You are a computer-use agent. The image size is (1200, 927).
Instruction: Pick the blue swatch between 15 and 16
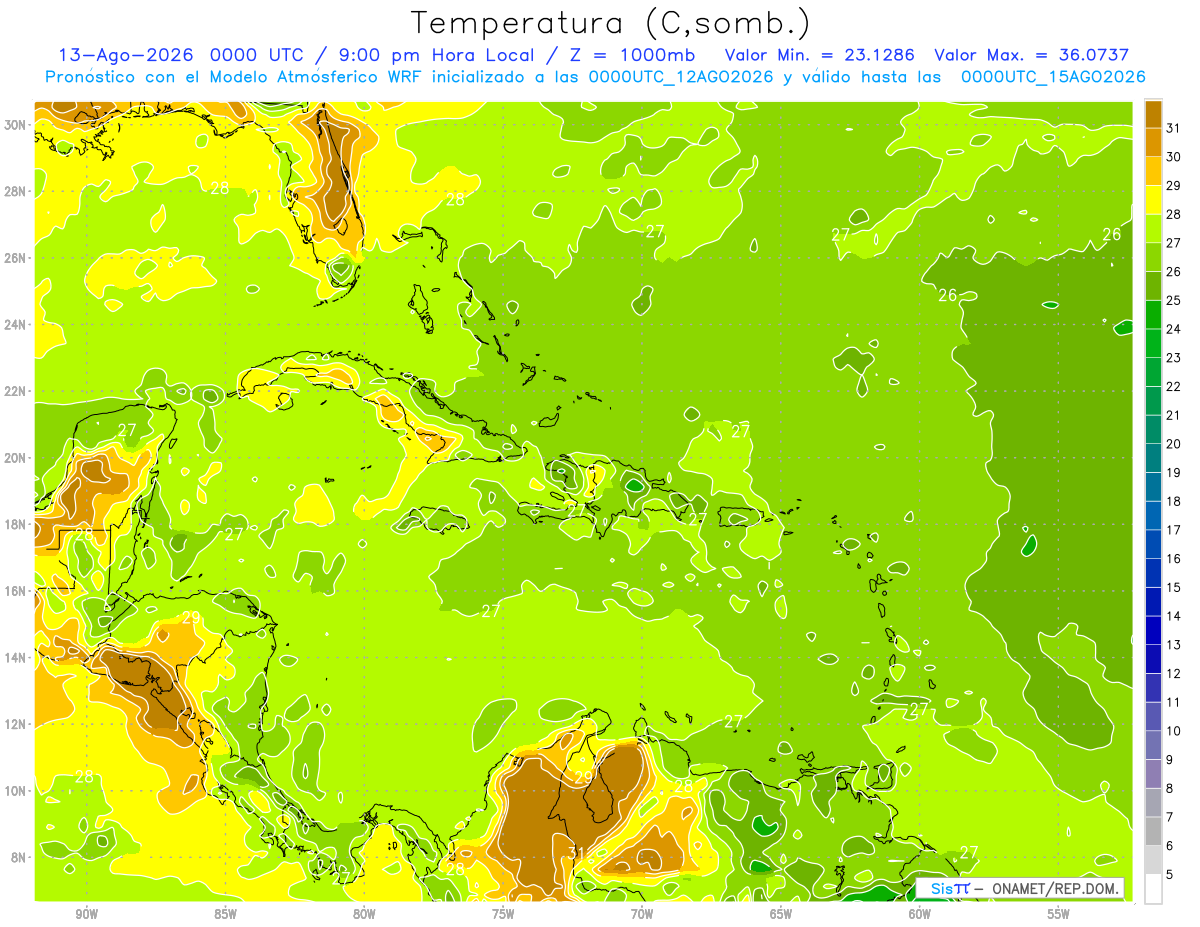[x=1154, y=574]
